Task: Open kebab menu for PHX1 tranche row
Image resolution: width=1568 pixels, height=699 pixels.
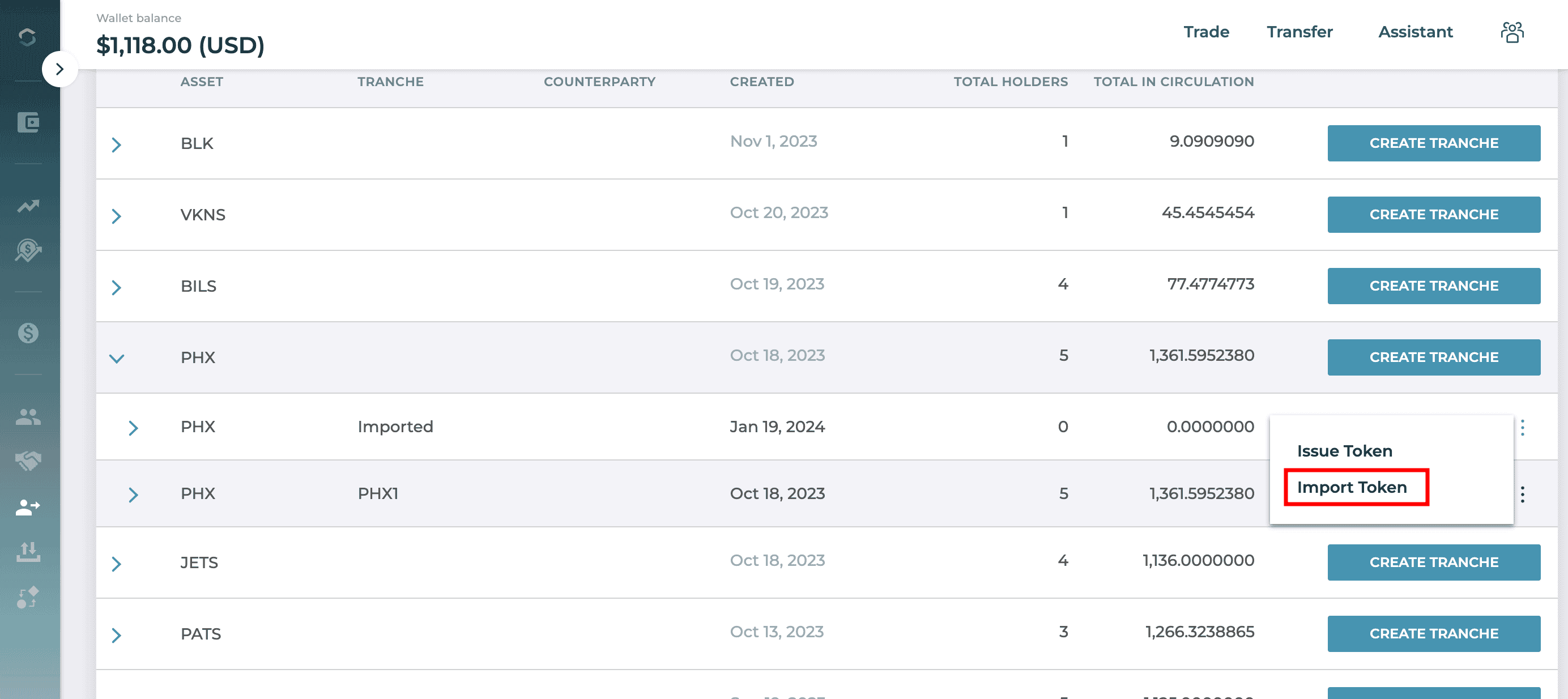Action: click(1522, 494)
